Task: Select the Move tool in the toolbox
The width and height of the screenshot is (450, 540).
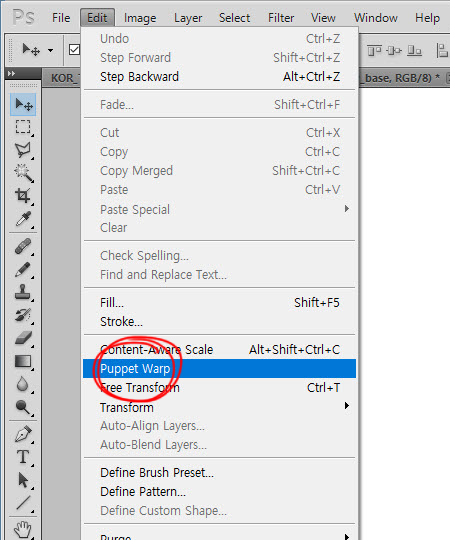Action: pos(23,104)
